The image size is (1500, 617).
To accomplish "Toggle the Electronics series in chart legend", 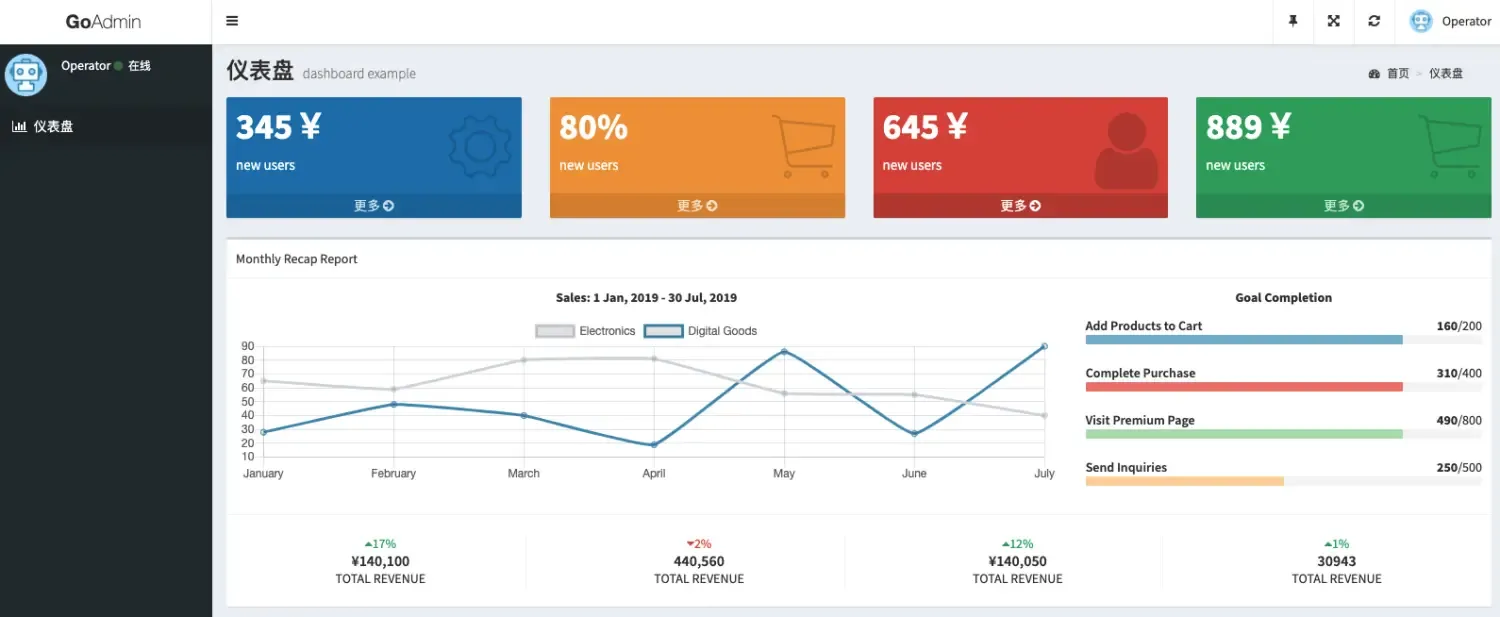I will coord(586,331).
